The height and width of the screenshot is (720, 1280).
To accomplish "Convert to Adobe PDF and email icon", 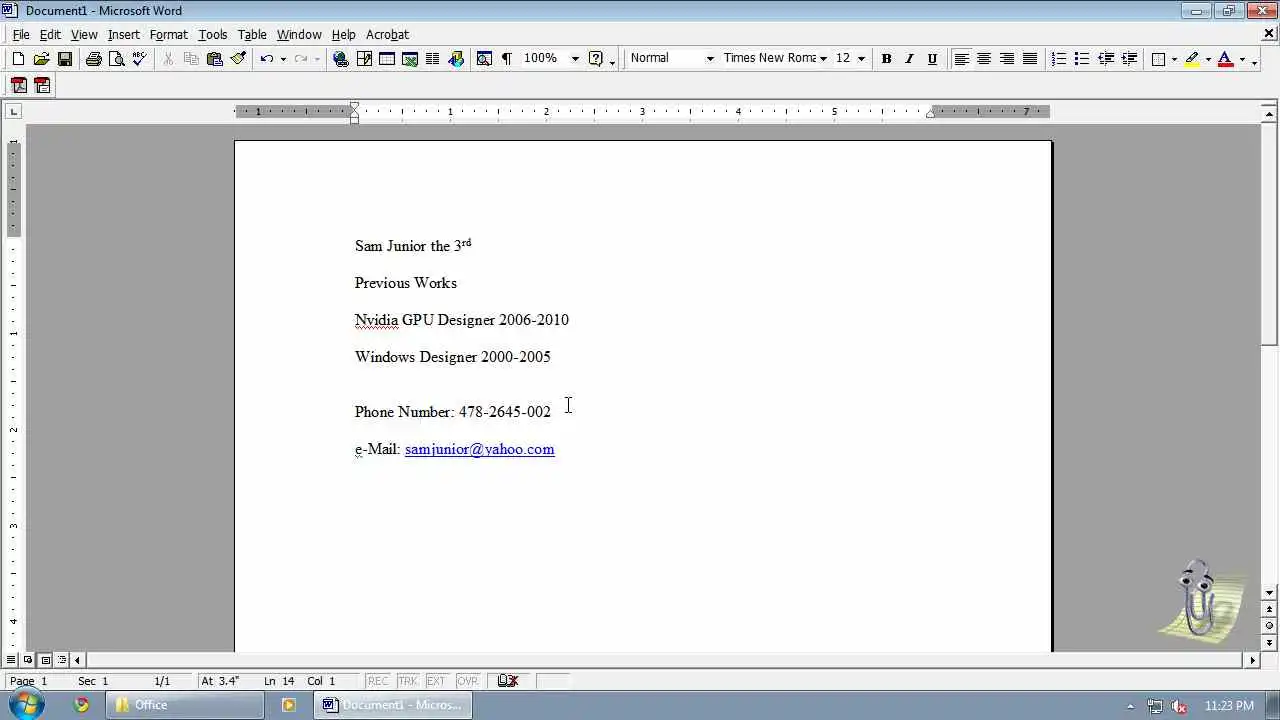I will point(42,86).
